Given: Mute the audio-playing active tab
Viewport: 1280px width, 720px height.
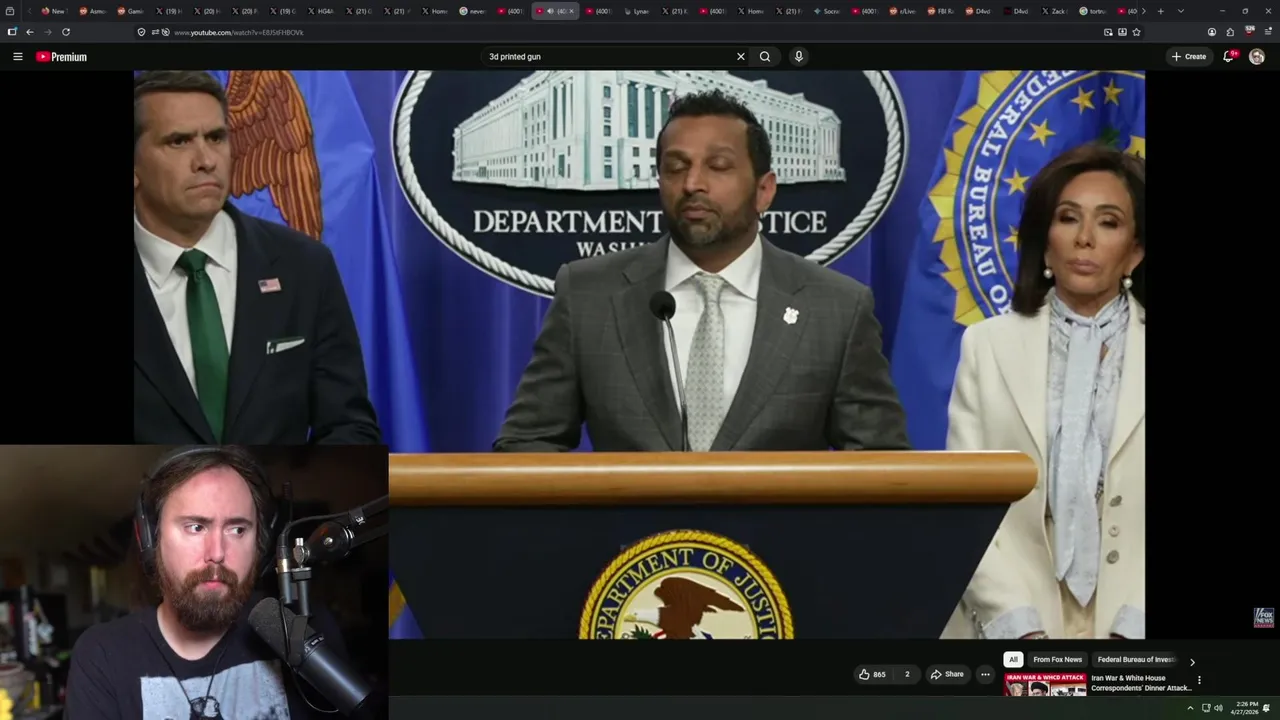Looking at the screenshot, I should point(550,11).
